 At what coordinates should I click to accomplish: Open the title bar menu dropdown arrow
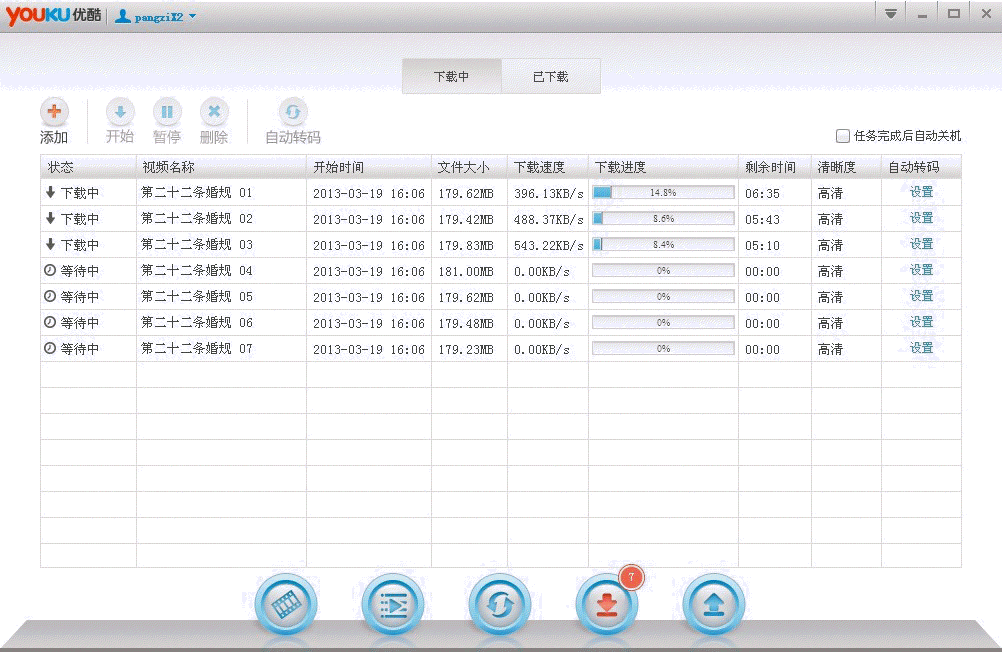(x=891, y=14)
